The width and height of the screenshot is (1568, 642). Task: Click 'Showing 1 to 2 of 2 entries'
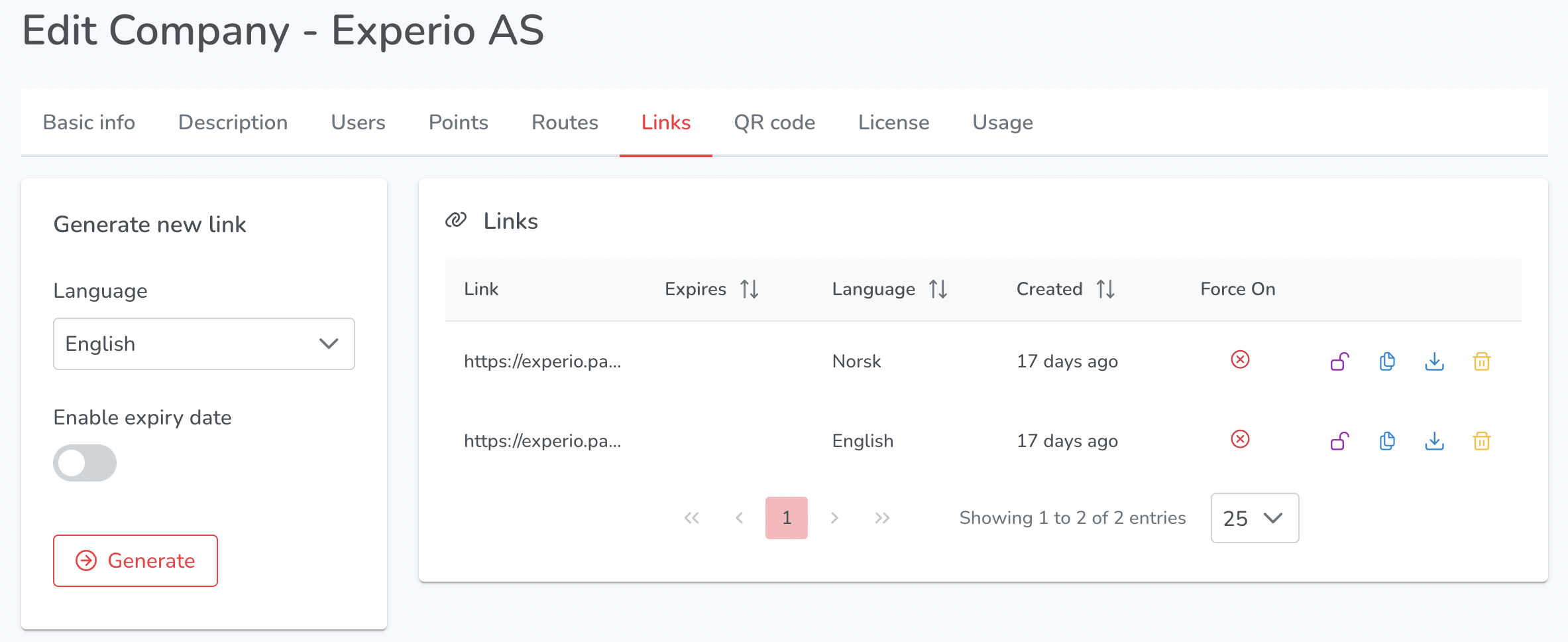[x=1072, y=518]
